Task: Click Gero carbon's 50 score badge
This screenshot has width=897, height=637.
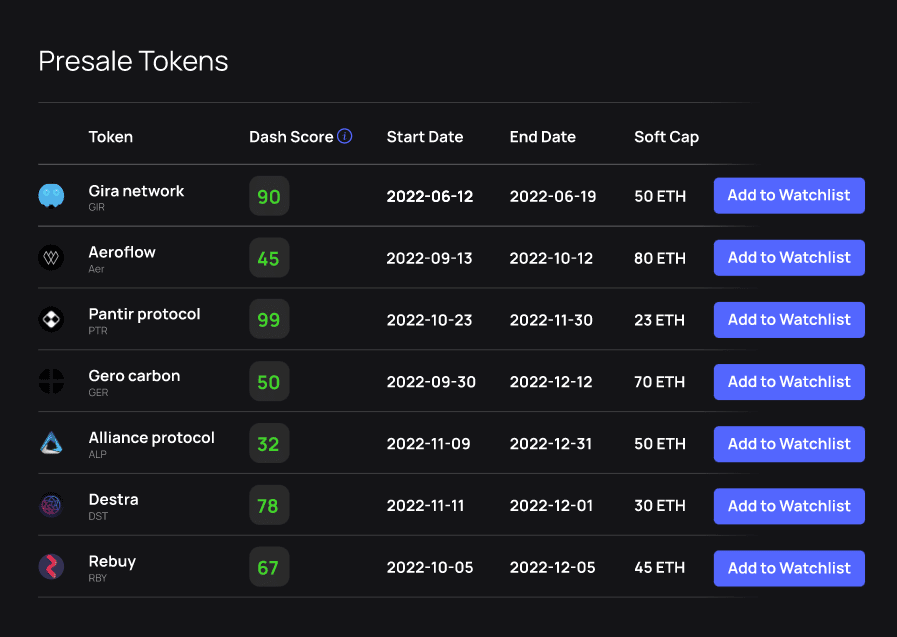Action: (x=268, y=382)
